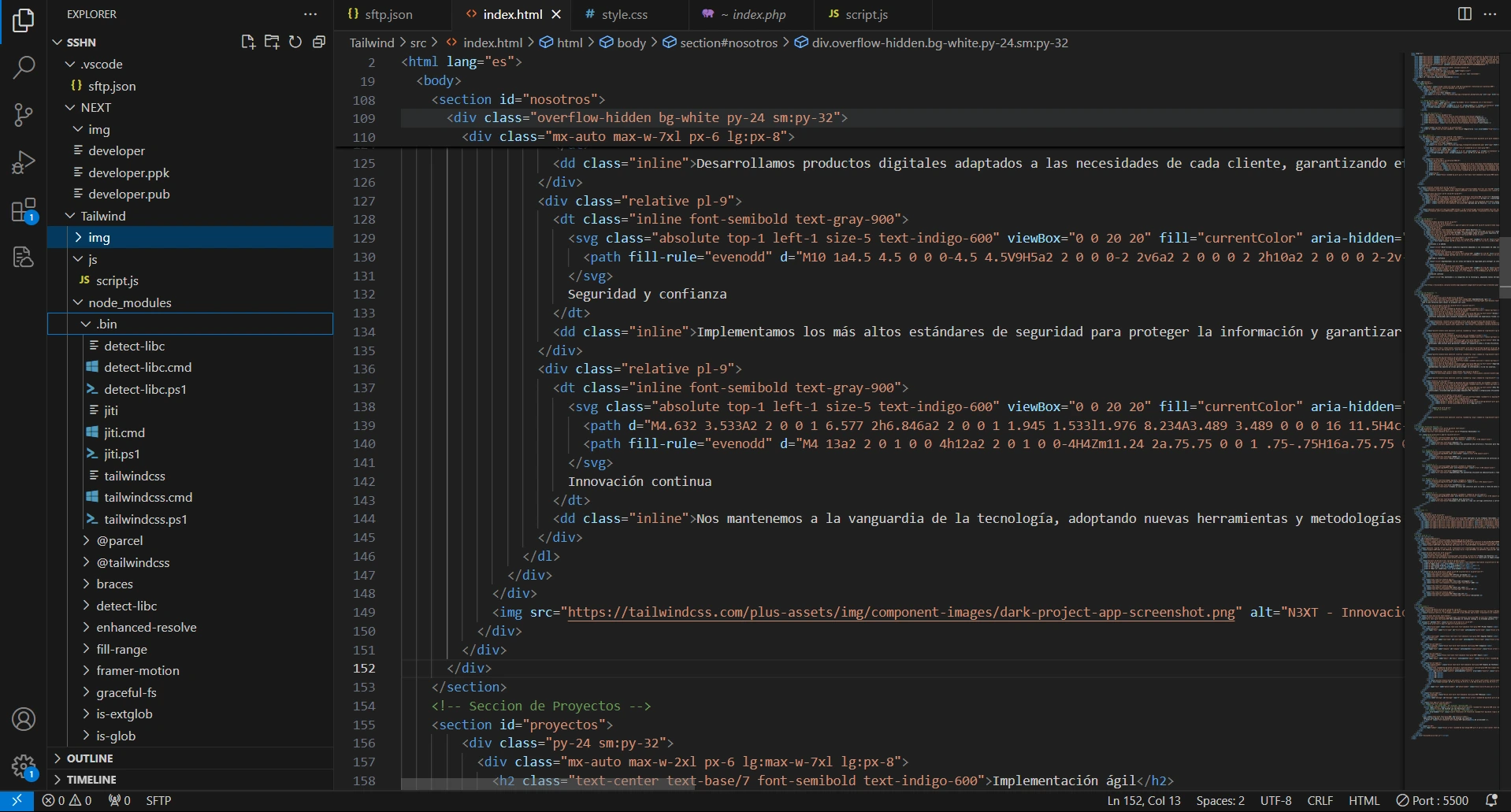The image size is (1511, 812).
Task: Collapse all folders in explorer
Action: click(x=319, y=42)
